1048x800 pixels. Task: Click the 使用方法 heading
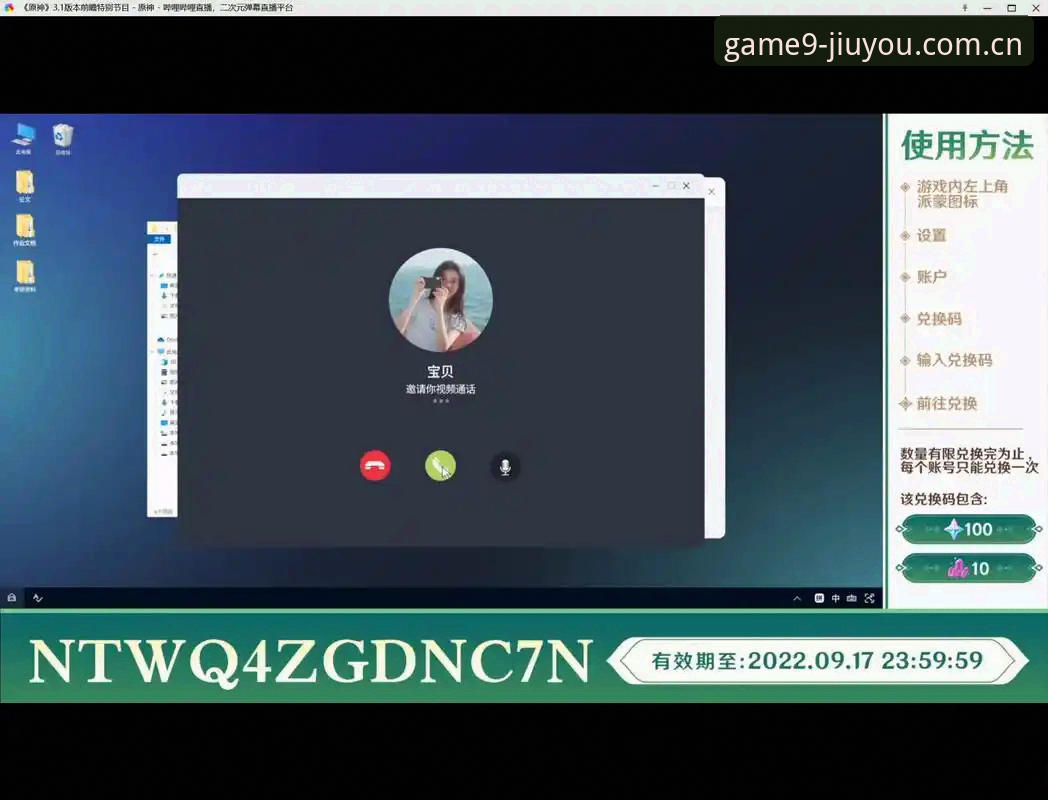[x=967, y=145]
